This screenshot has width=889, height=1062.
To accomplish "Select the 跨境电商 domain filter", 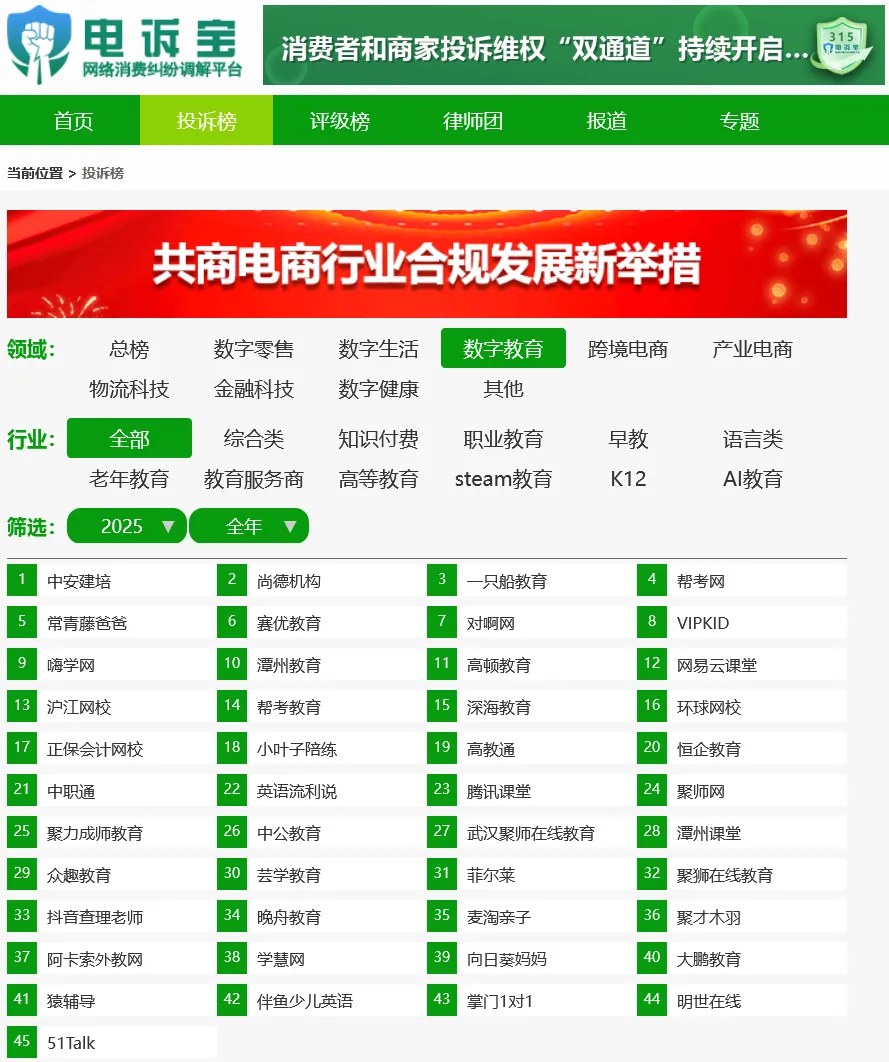I will [x=628, y=349].
